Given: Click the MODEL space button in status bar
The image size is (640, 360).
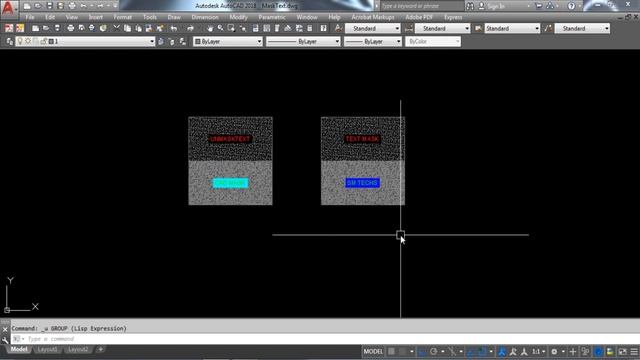Looking at the screenshot, I should [x=373, y=351].
